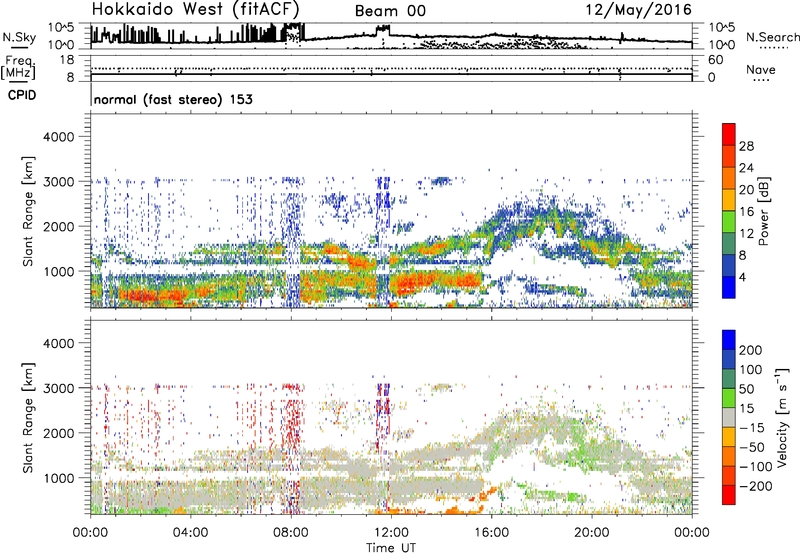The width and height of the screenshot is (800, 554).
Task: Click the '16:00' time axis label
Action: [x=491, y=533]
